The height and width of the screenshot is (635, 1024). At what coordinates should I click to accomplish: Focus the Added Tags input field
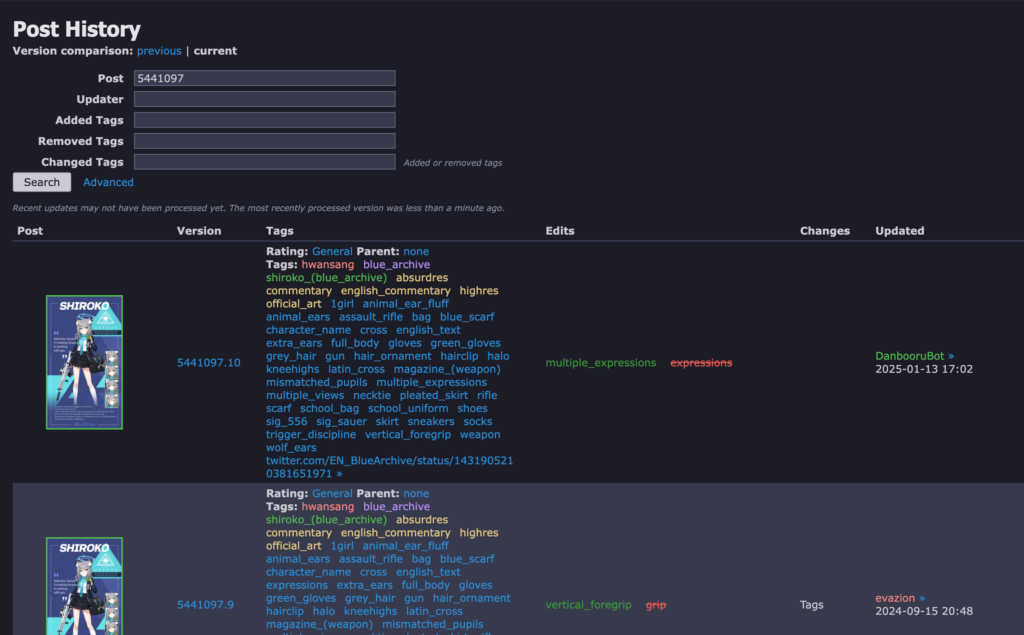pos(264,120)
